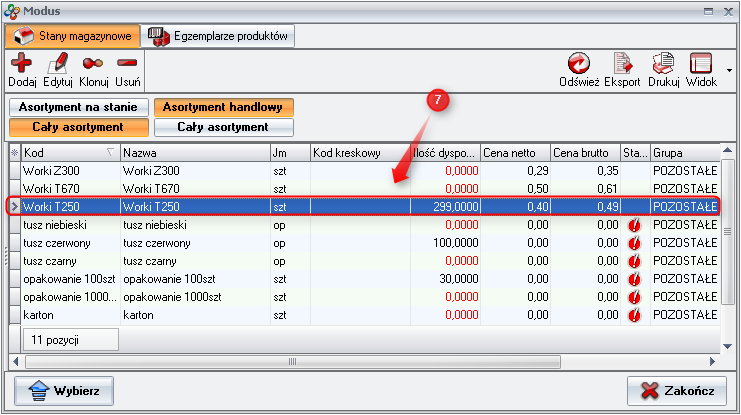Click the Eksport document icon
The width and height of the screenshot is (741, 415).
(624, 64)
